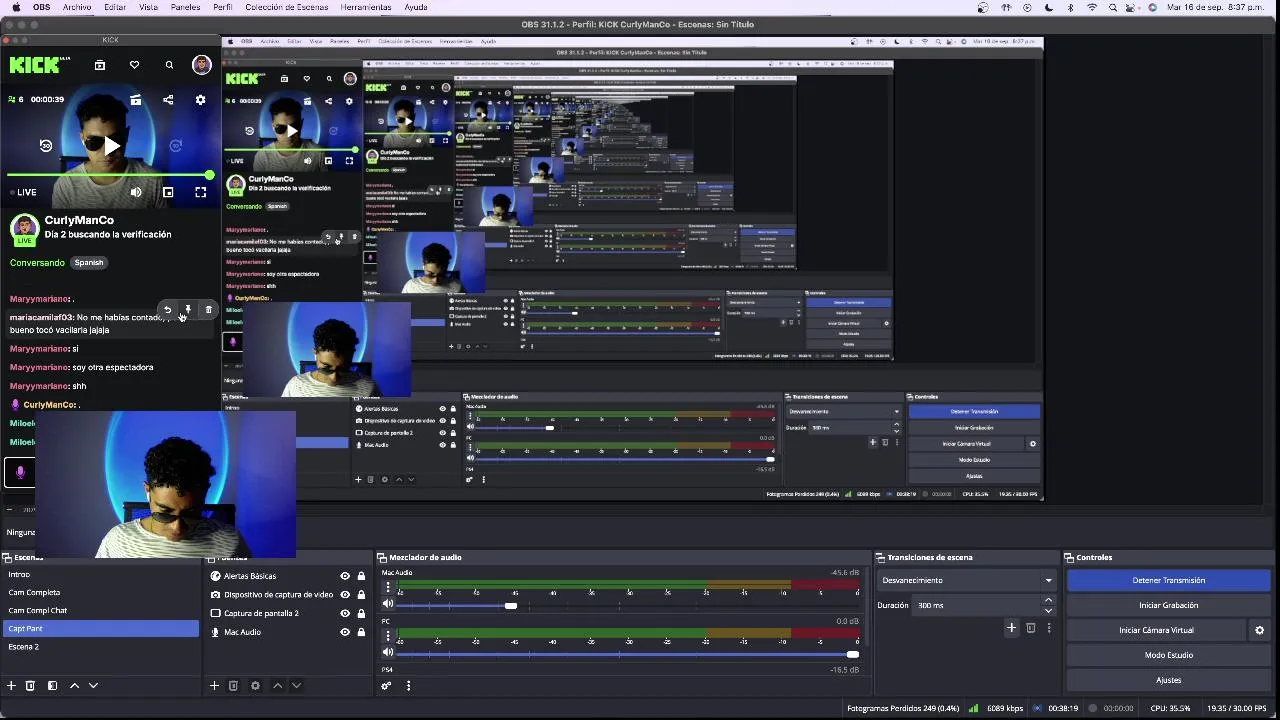Image resolution: width=1280 pixels, height=720 pixels.
Task: Increase transition duration with up arrow
Action: click(1048, 600)
